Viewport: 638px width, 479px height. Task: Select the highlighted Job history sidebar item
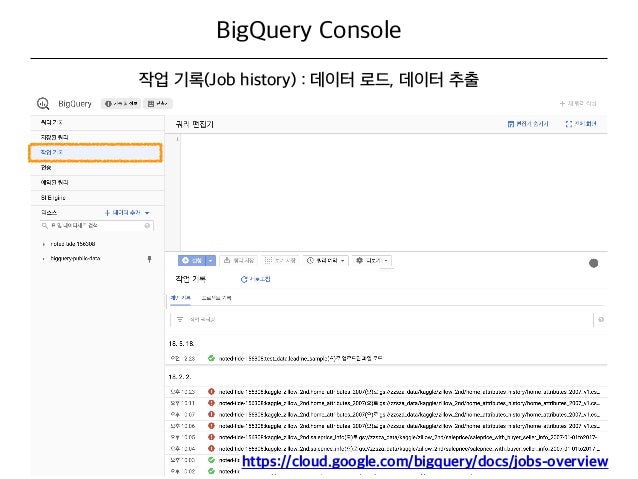[x=95, y=152]
